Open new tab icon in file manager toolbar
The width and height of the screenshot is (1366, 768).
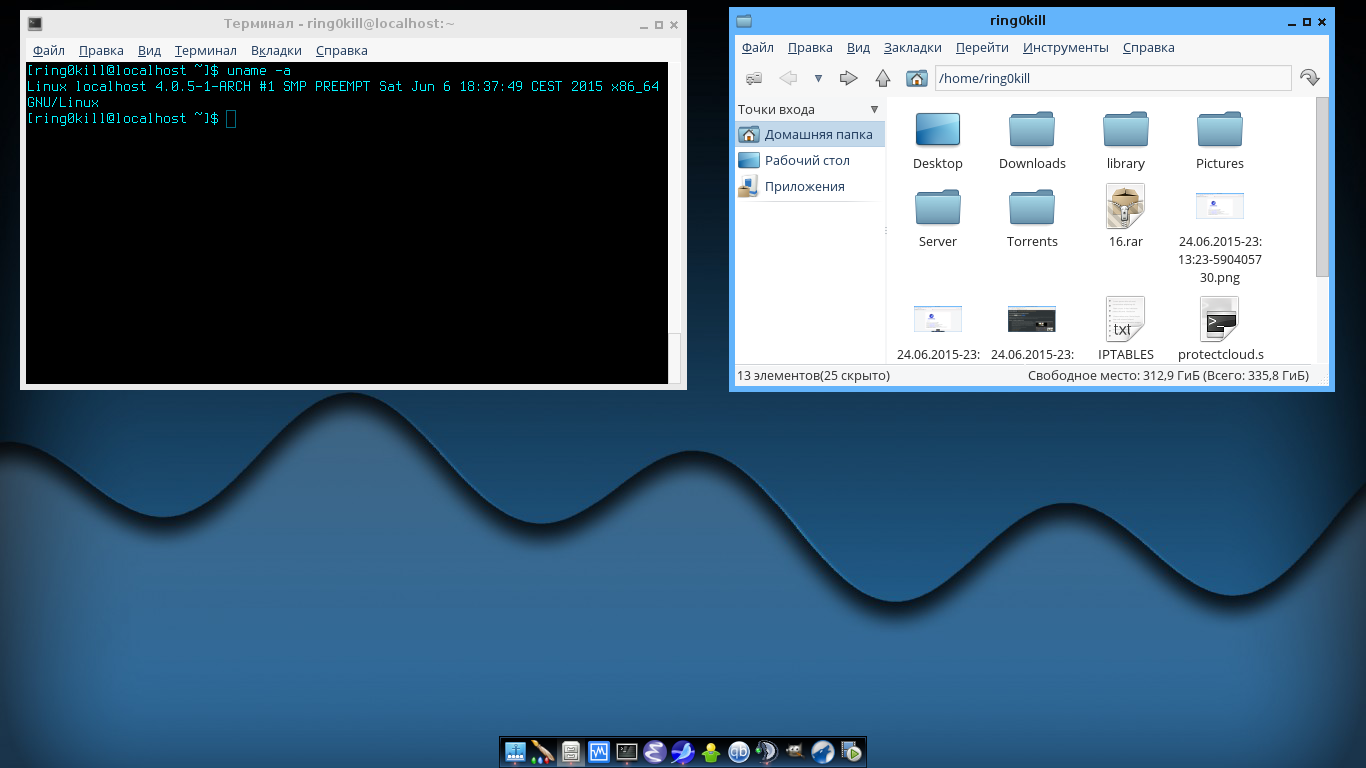[x=755, y=78]
